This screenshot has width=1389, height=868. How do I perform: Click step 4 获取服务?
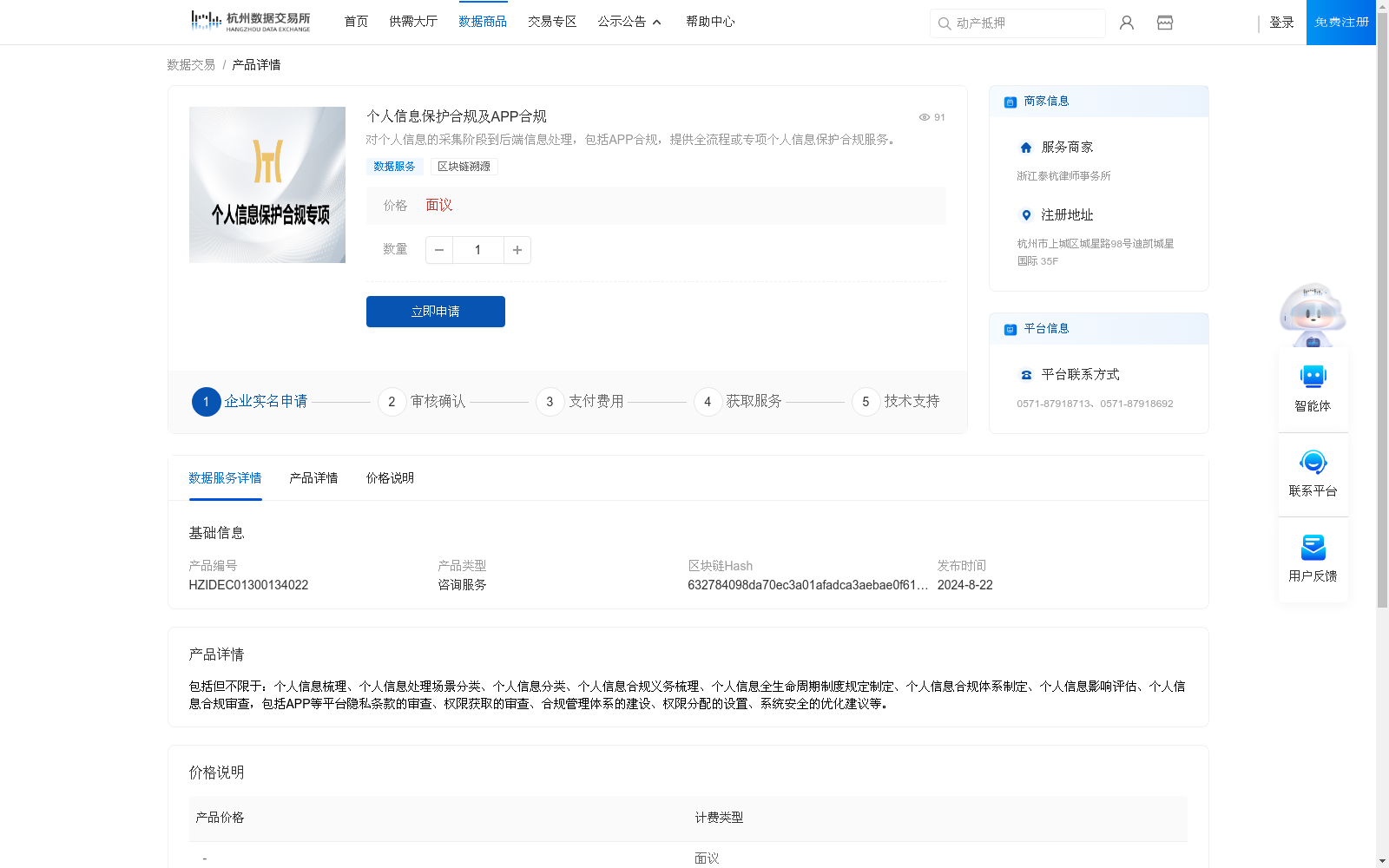(x=738, y=401)
